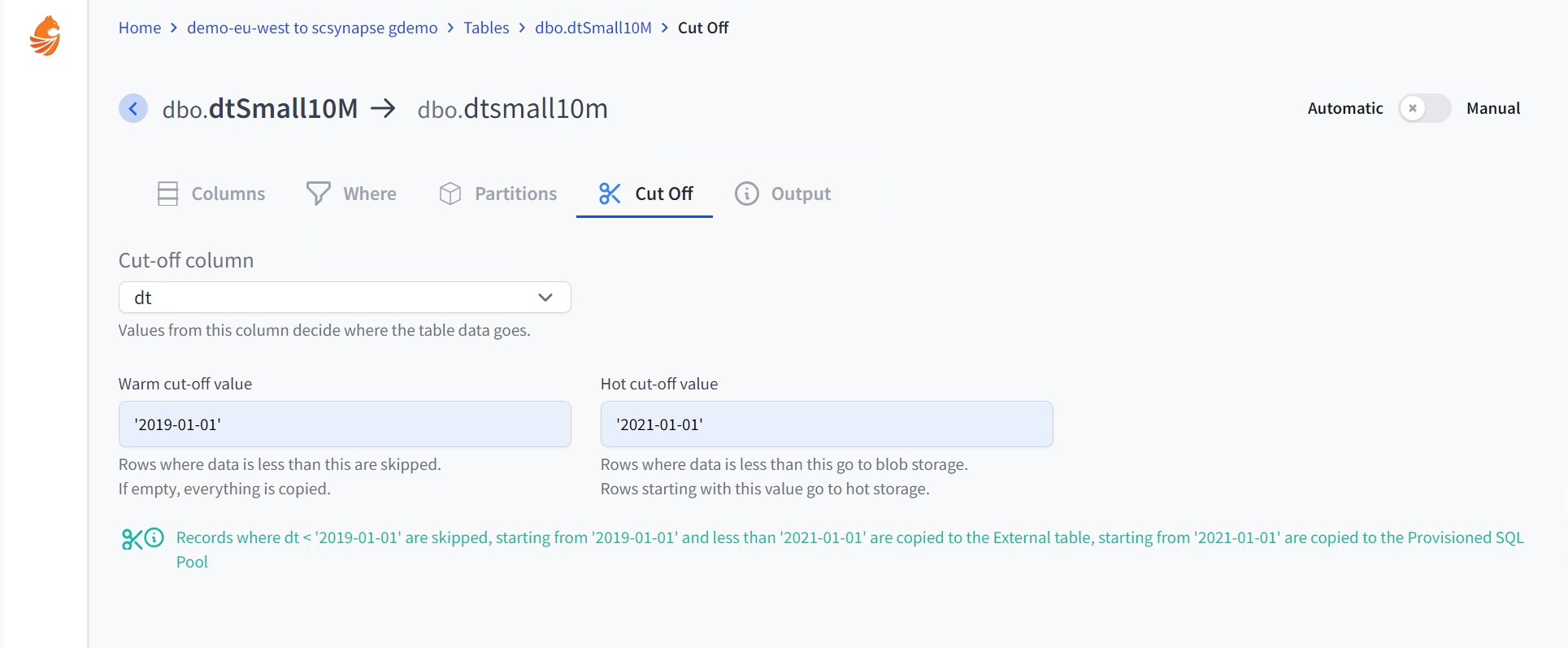The image size is (1568, 648).
Task: Toggle the Automatic/Manual switch
Action: 1424,108
